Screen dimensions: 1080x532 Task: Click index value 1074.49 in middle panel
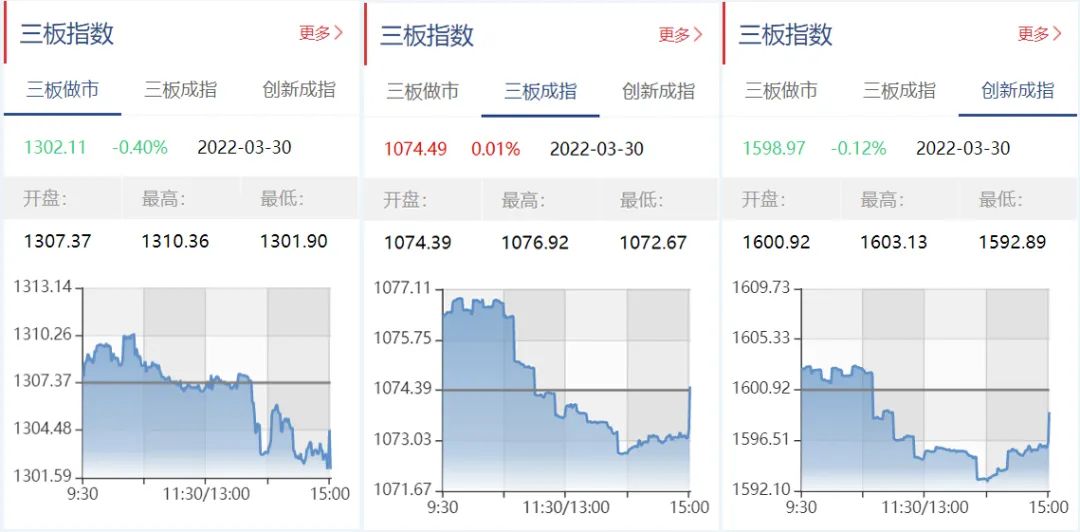(415, 148)
